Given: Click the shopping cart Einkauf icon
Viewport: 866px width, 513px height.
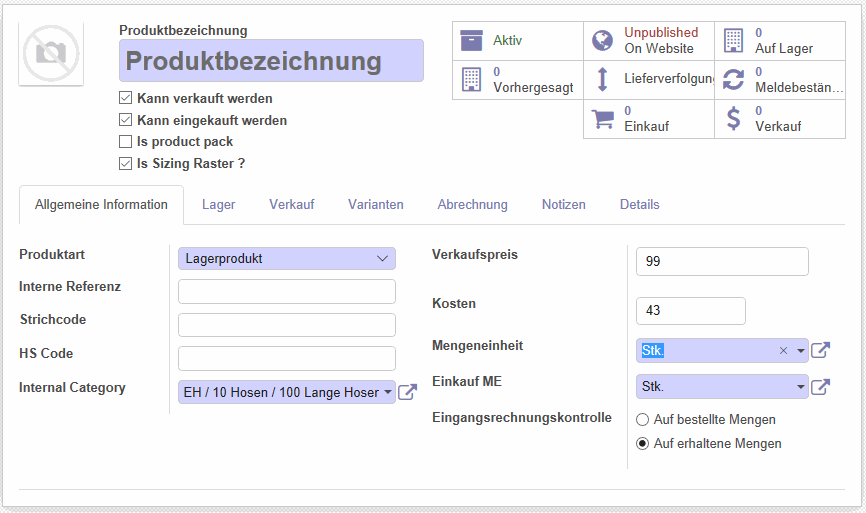Looking at the screenshot, I should [x=603, y=119].
